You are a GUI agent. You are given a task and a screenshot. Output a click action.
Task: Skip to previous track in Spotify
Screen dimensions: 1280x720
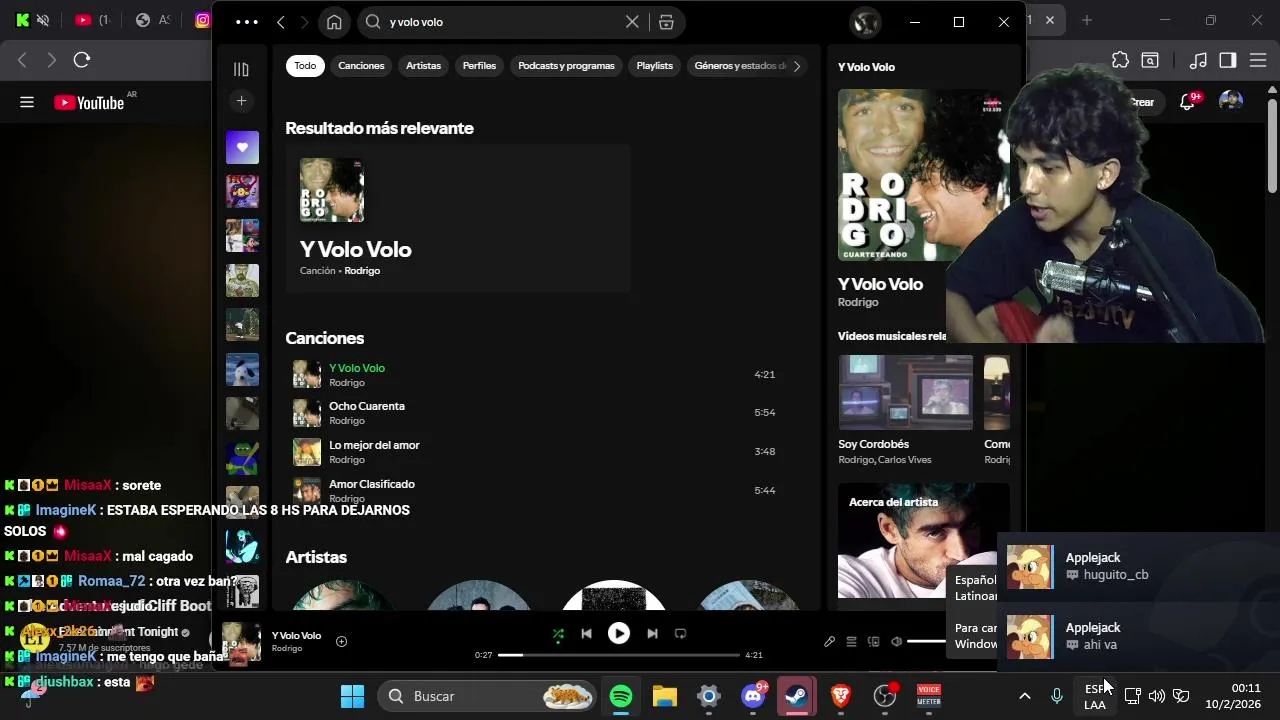(587, 633)
